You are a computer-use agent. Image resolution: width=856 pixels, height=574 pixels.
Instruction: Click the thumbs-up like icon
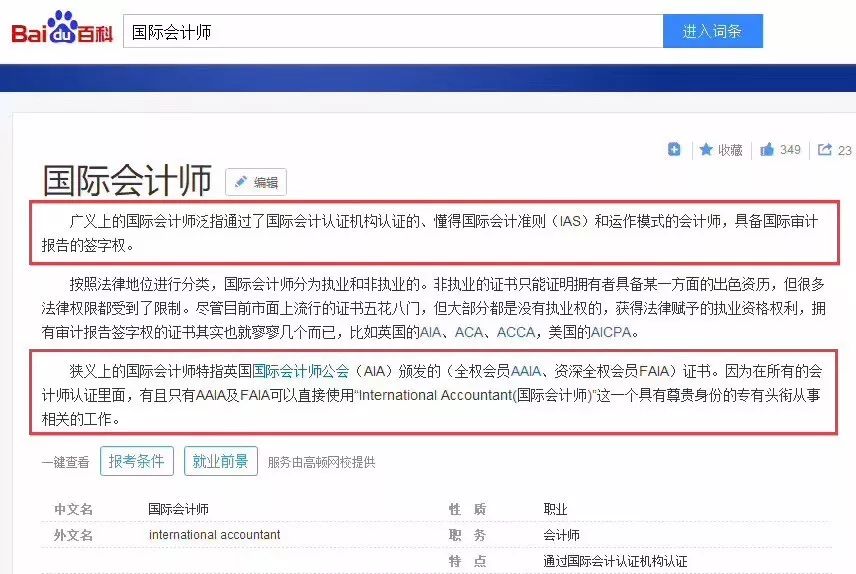coord(767,149)
